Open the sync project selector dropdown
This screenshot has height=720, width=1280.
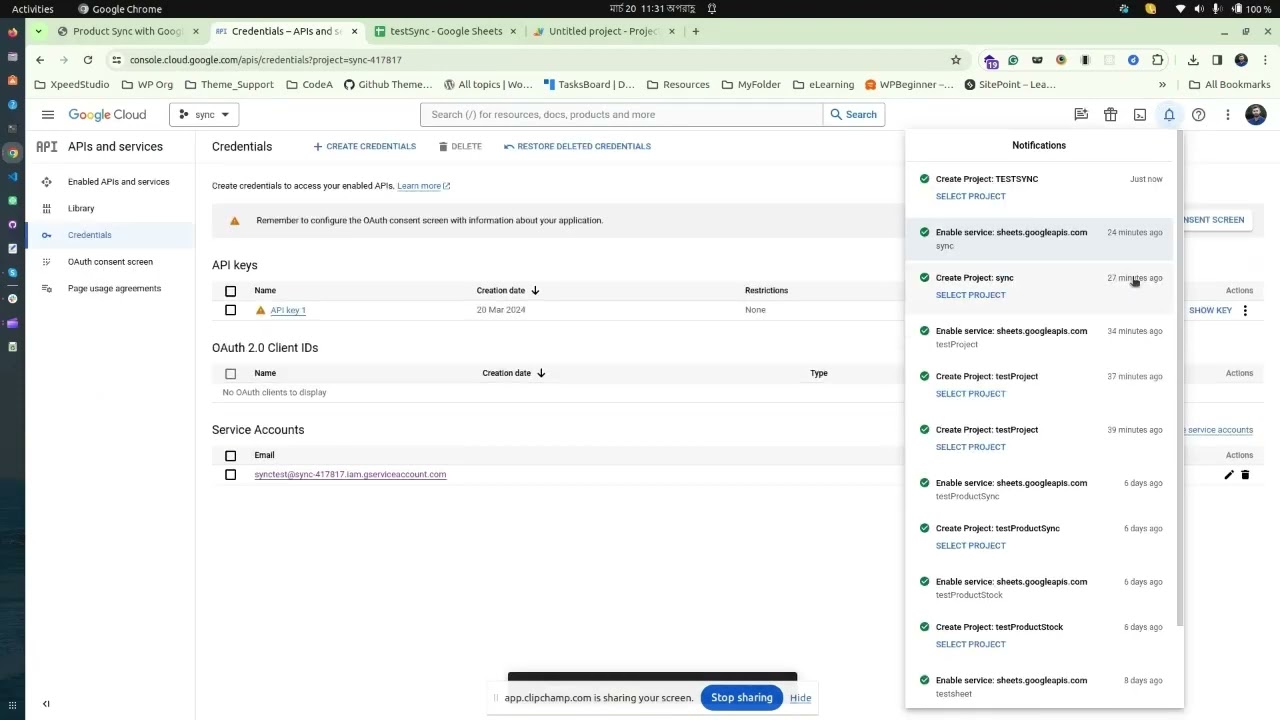pyautogui.click(x=204, y=115)
